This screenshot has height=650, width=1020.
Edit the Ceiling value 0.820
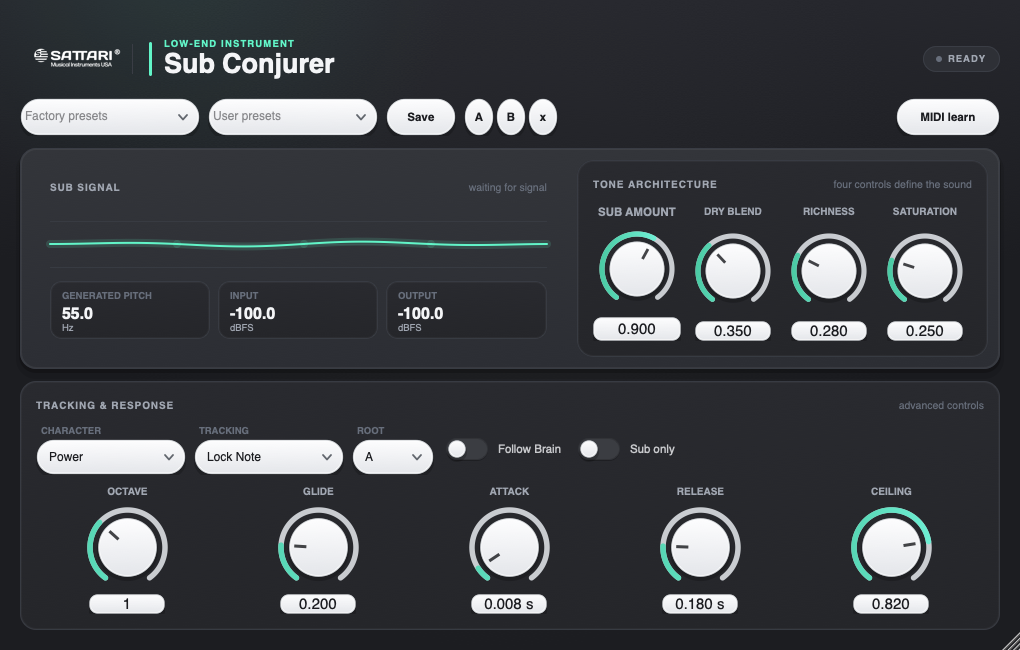891,604
